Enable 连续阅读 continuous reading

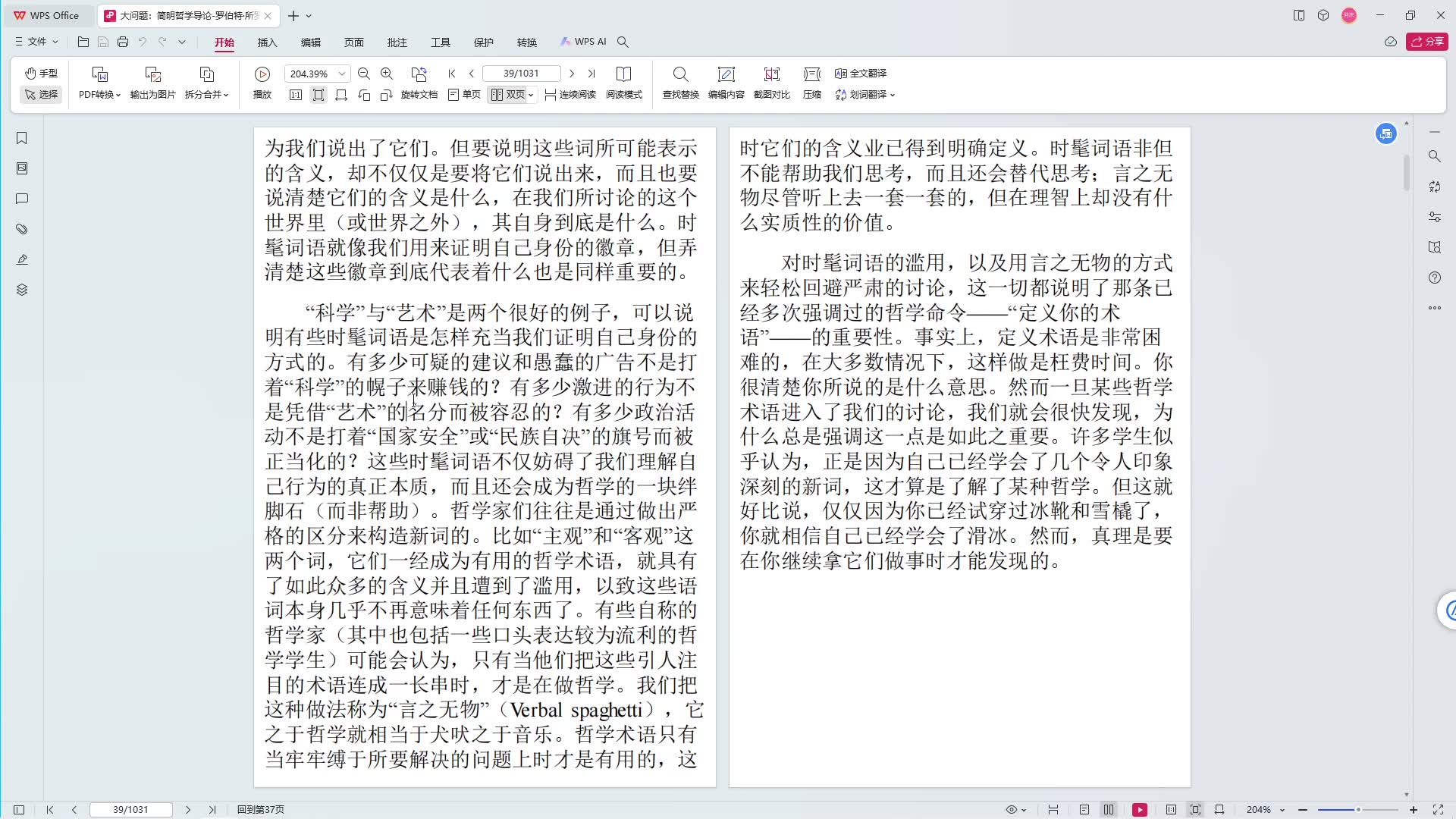tap(570, 95)
